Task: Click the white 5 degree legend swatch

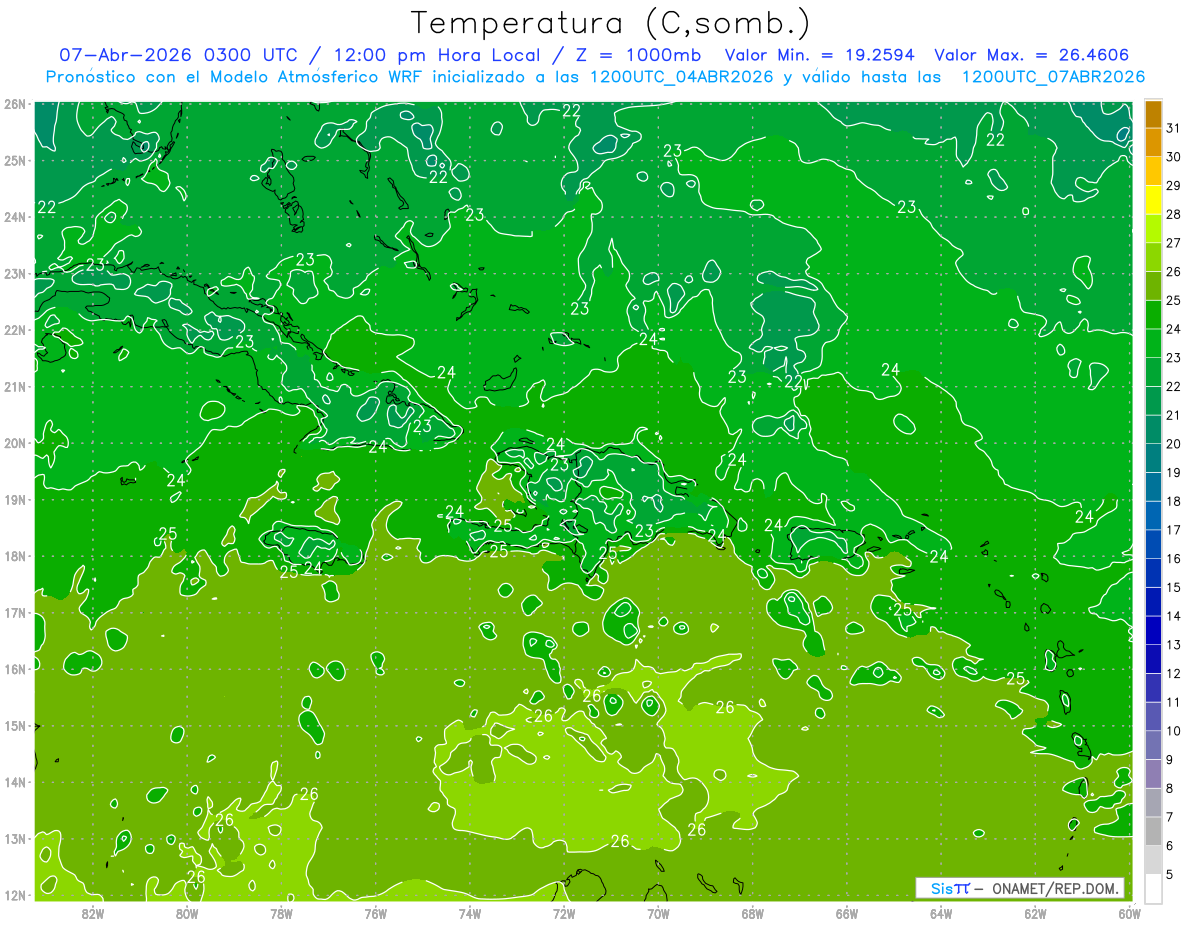Action: pyautogui.click(x=1153, y=888)
